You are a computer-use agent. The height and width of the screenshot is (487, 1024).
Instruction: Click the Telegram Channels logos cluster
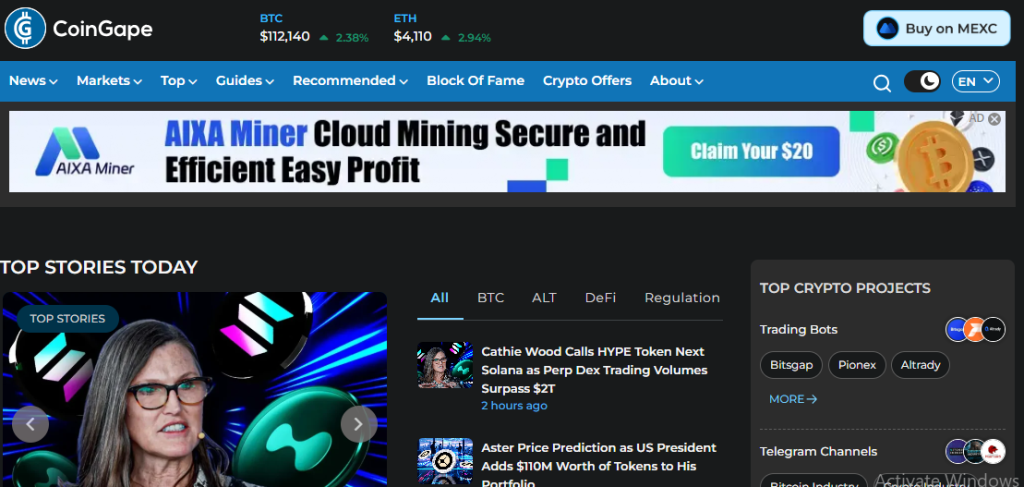click(975, 451)
